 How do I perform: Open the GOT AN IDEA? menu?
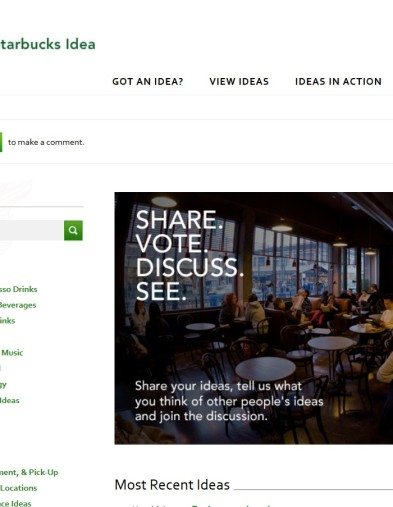point(148,82)
